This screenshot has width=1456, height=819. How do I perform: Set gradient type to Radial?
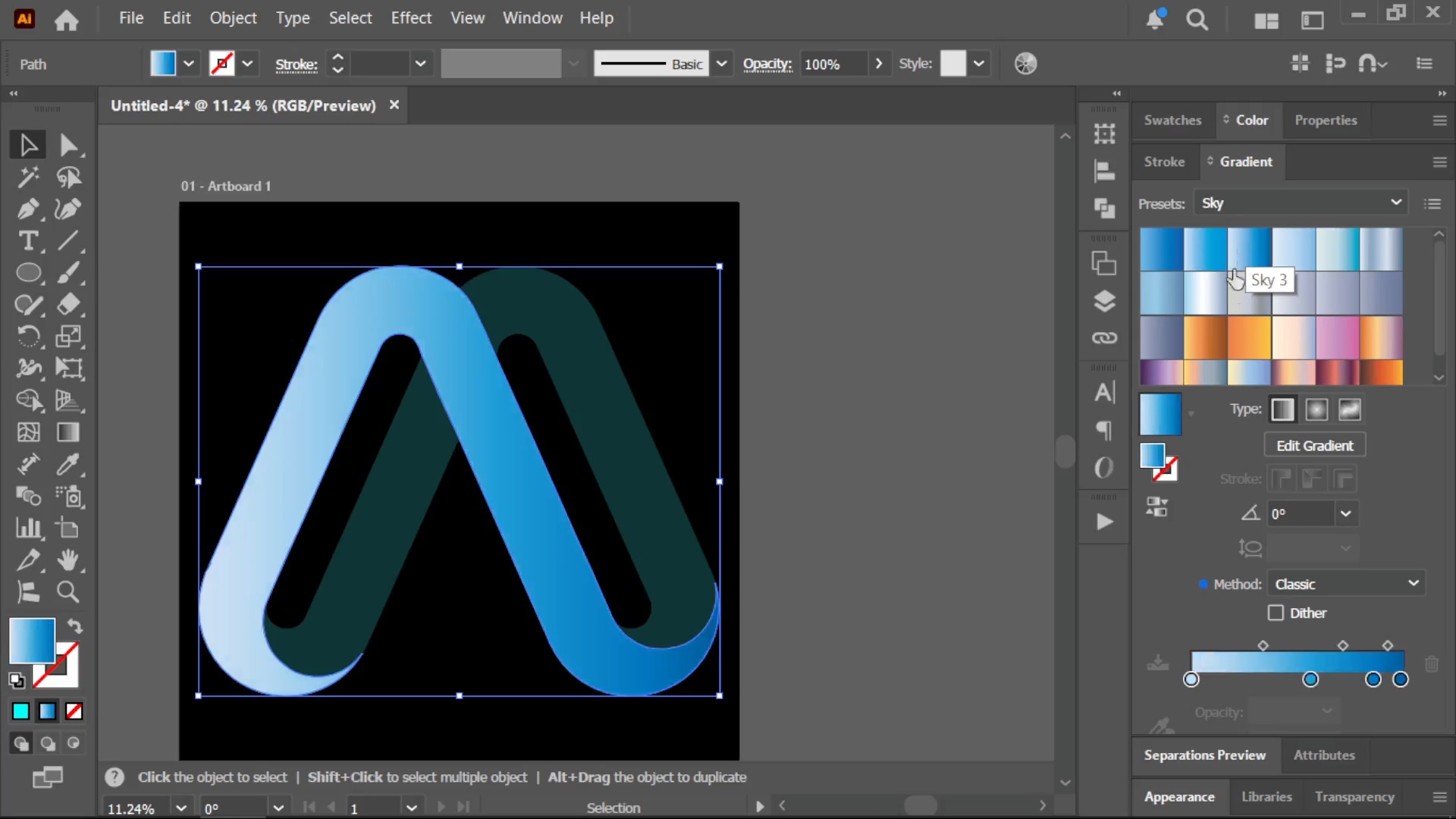[x=1316, y=409]
